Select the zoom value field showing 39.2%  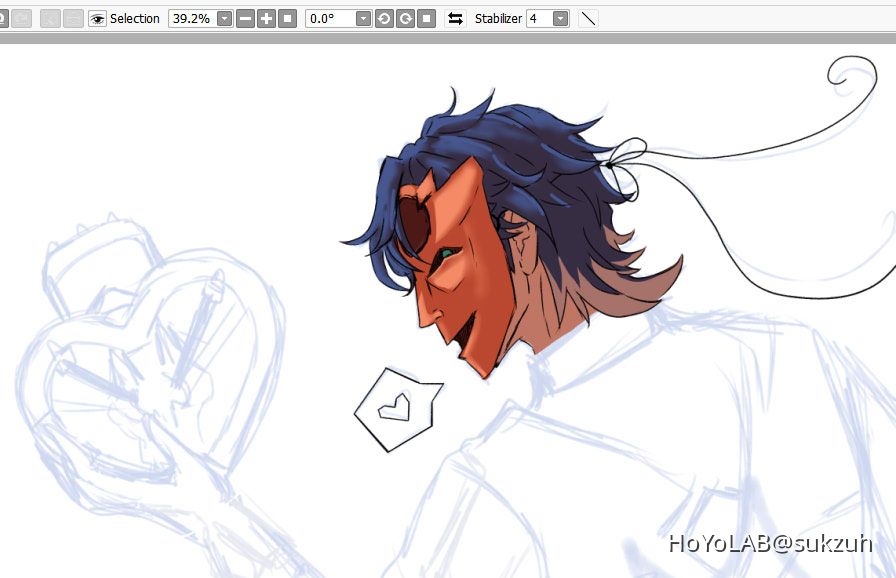click(x=190, y=17)
